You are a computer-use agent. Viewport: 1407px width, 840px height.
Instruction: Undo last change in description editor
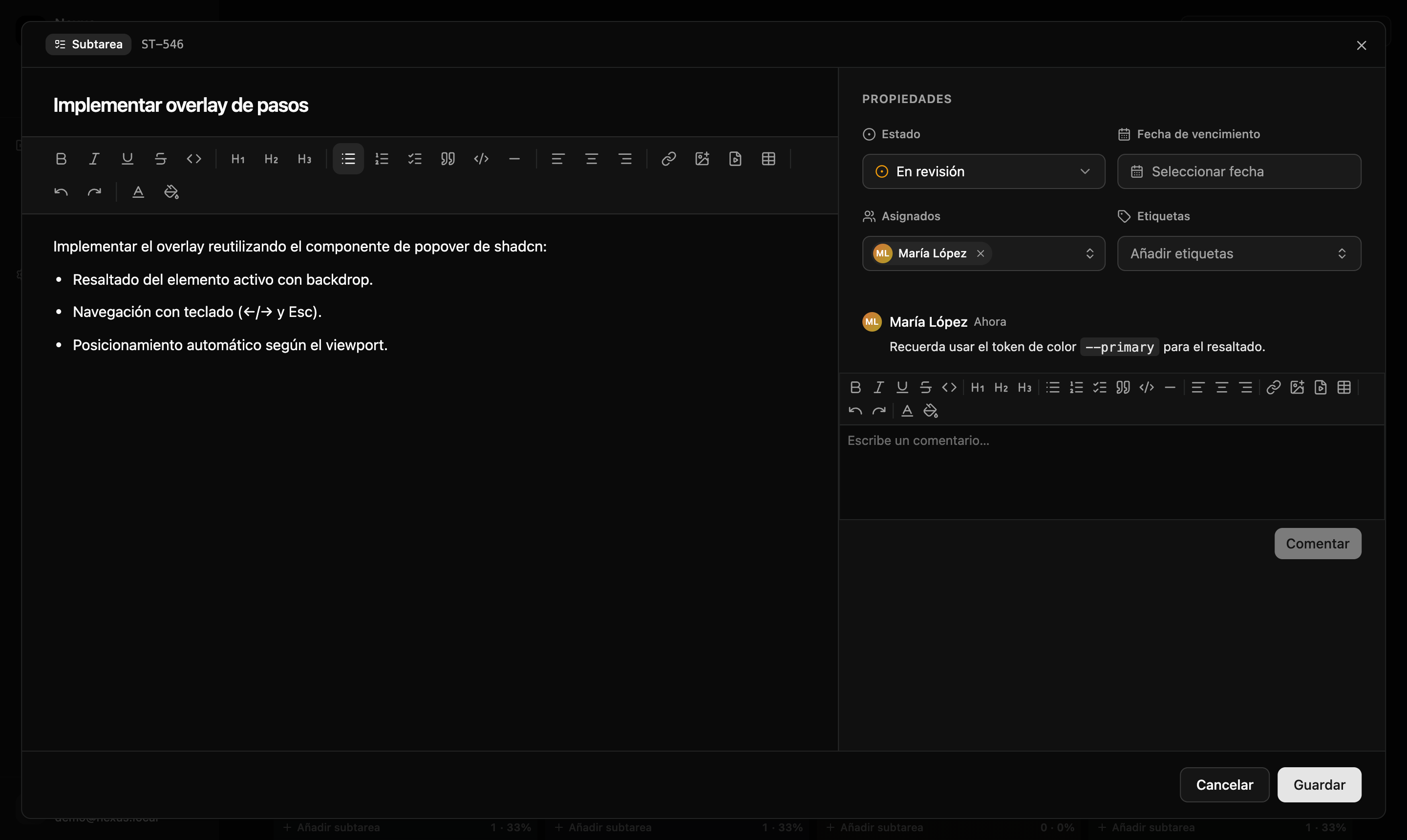[61, 192]
